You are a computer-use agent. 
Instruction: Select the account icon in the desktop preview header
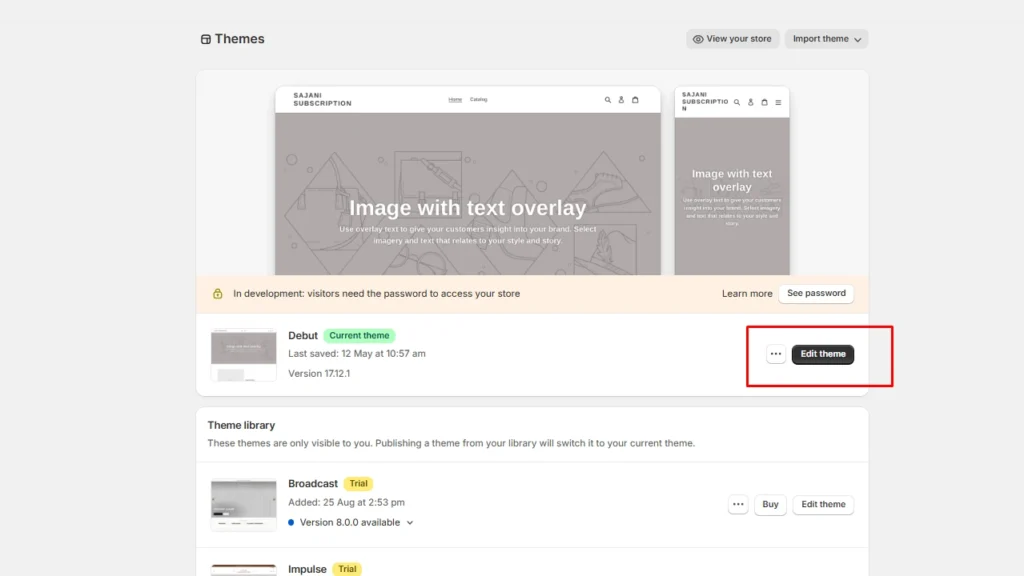coord(621,100)
